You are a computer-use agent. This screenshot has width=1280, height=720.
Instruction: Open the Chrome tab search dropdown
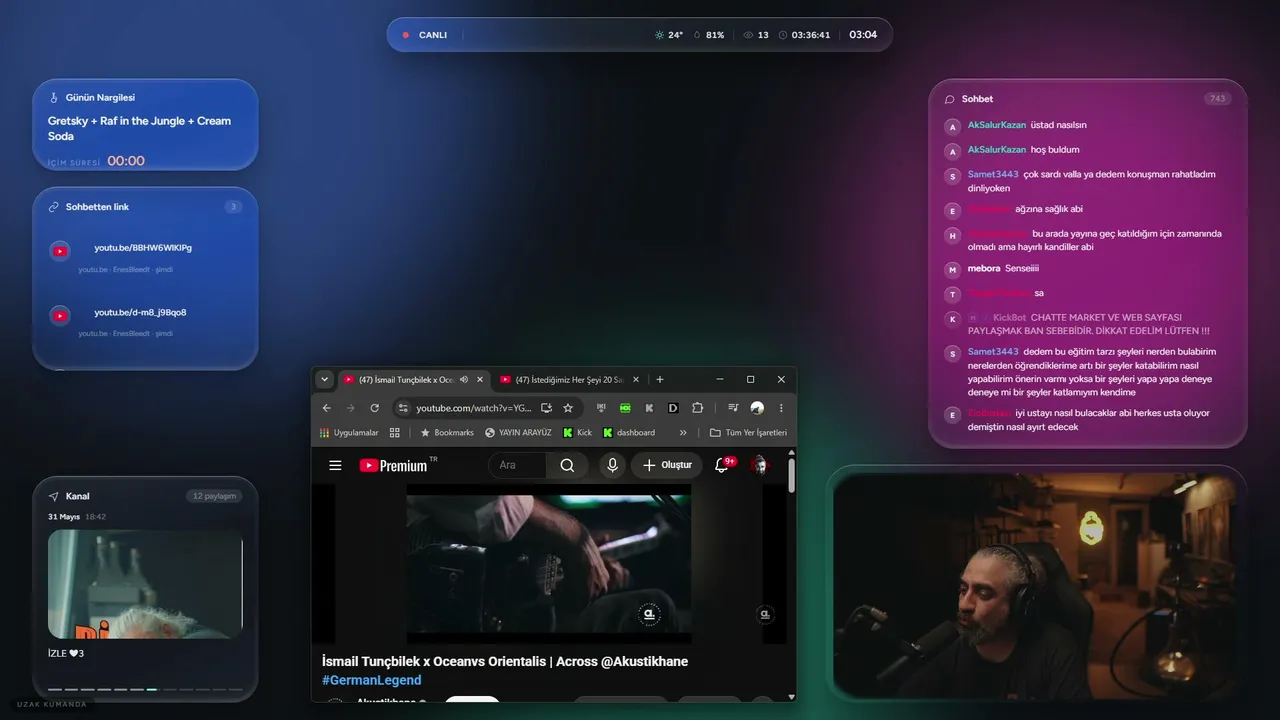click(x=324, y=380)
